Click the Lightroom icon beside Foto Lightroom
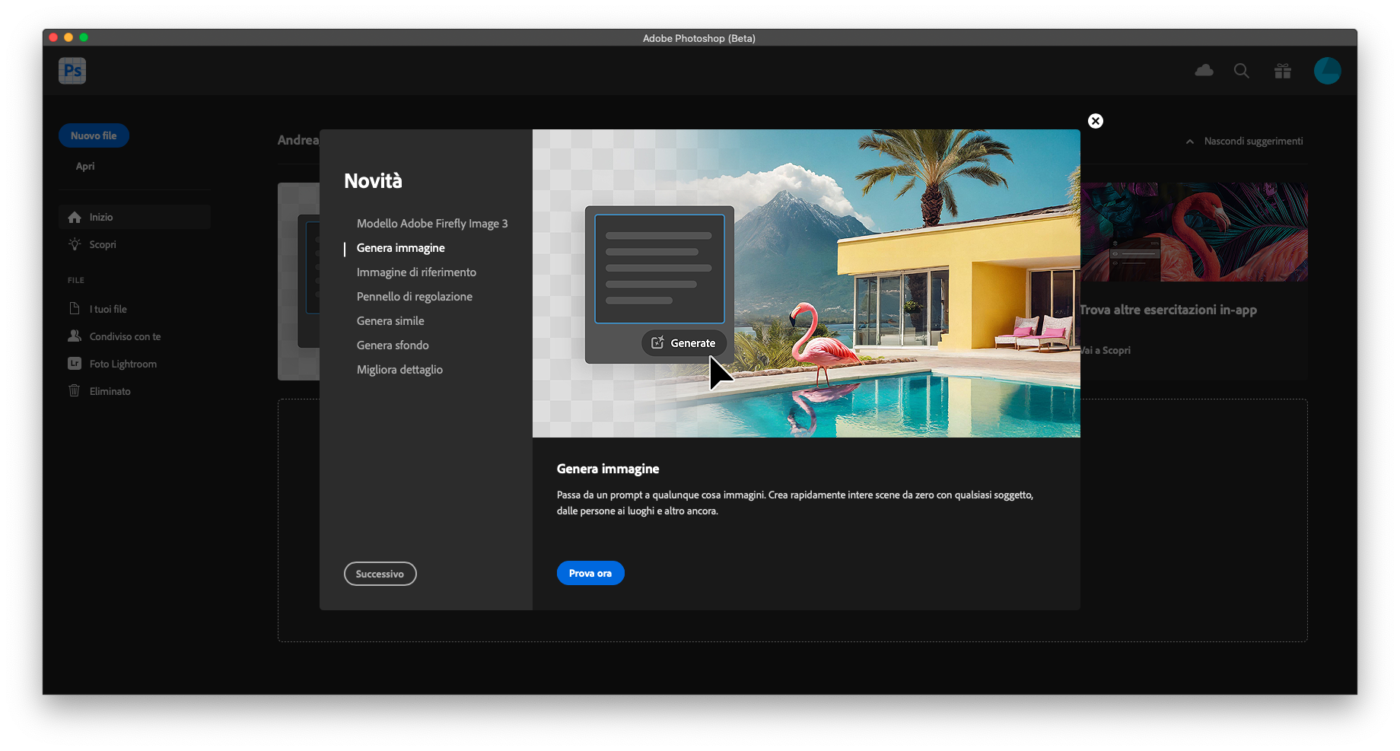 tap(74, 364)
